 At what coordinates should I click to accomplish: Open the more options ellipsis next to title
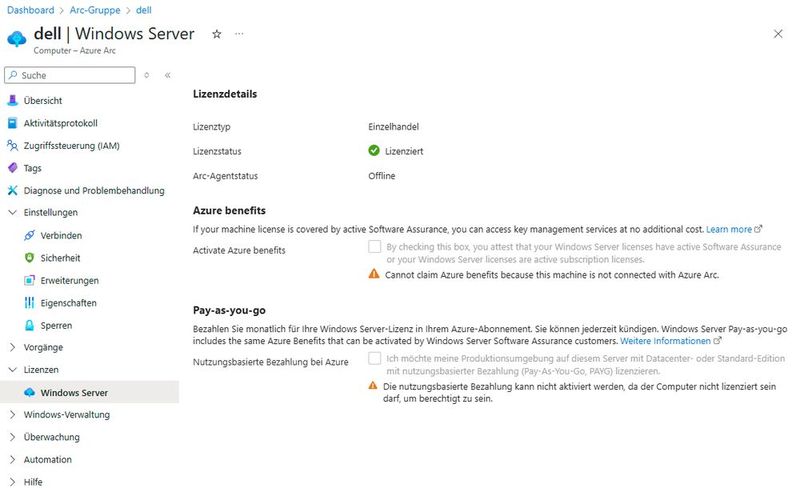[x=239, y=34]
